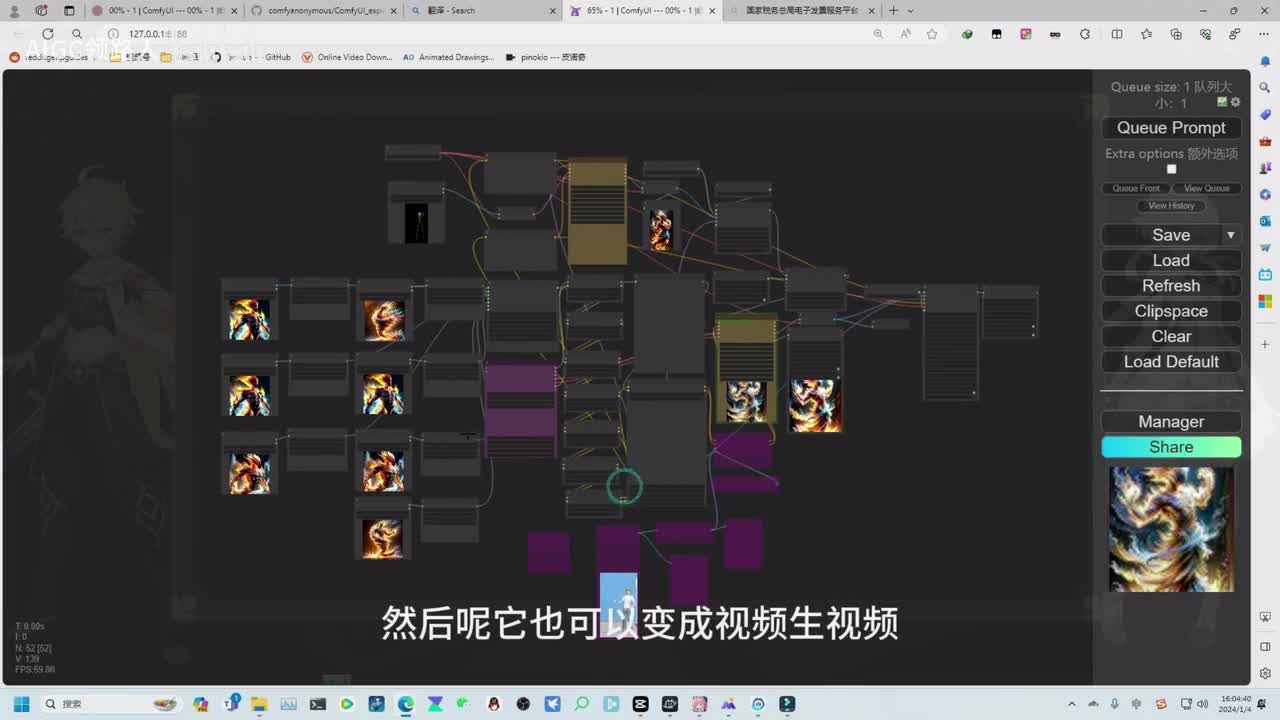Image resolution: width=1280 pixels, height=720 pixels.
Task: Open the Outlook icon in Edge sidebar
Action: tap(1265, 221)
